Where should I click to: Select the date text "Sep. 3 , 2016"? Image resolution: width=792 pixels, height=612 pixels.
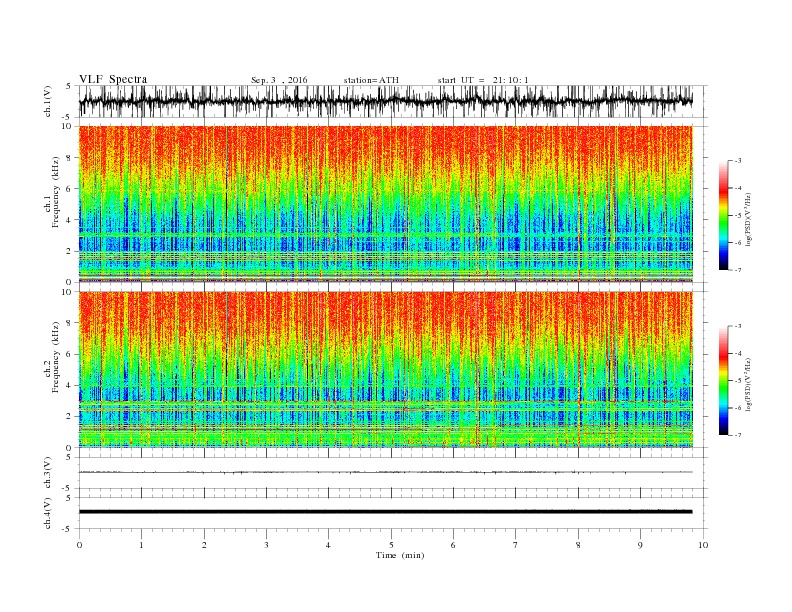pyautogui.click(x=279, y=80)
